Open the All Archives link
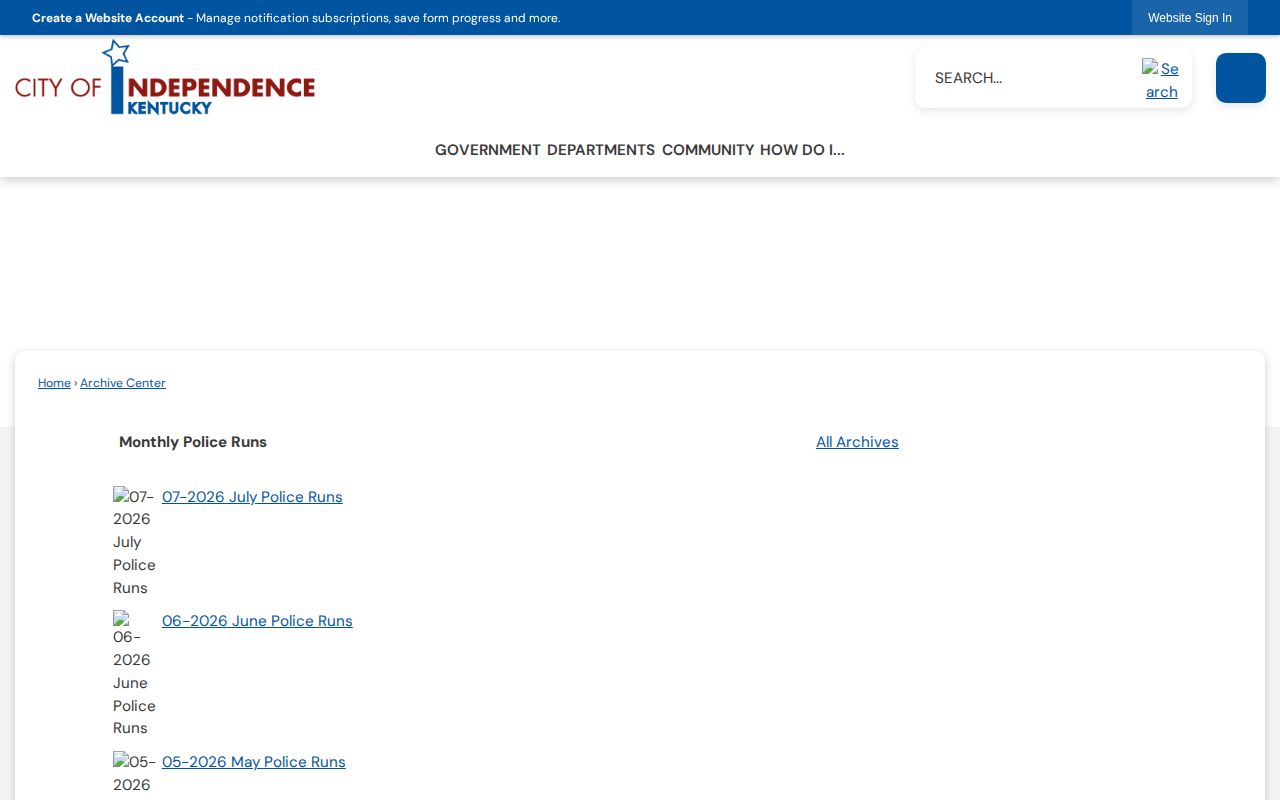 point(857,442)
